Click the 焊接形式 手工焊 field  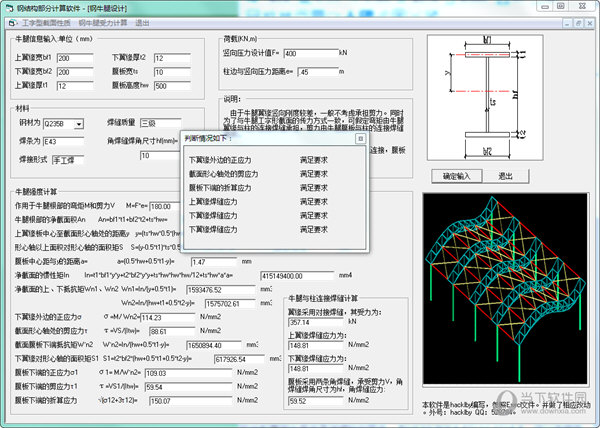[68, 160]
